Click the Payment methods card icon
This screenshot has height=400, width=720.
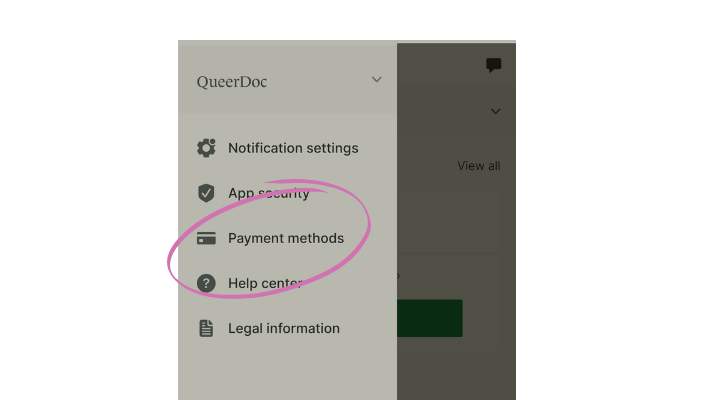pos(206,238)
